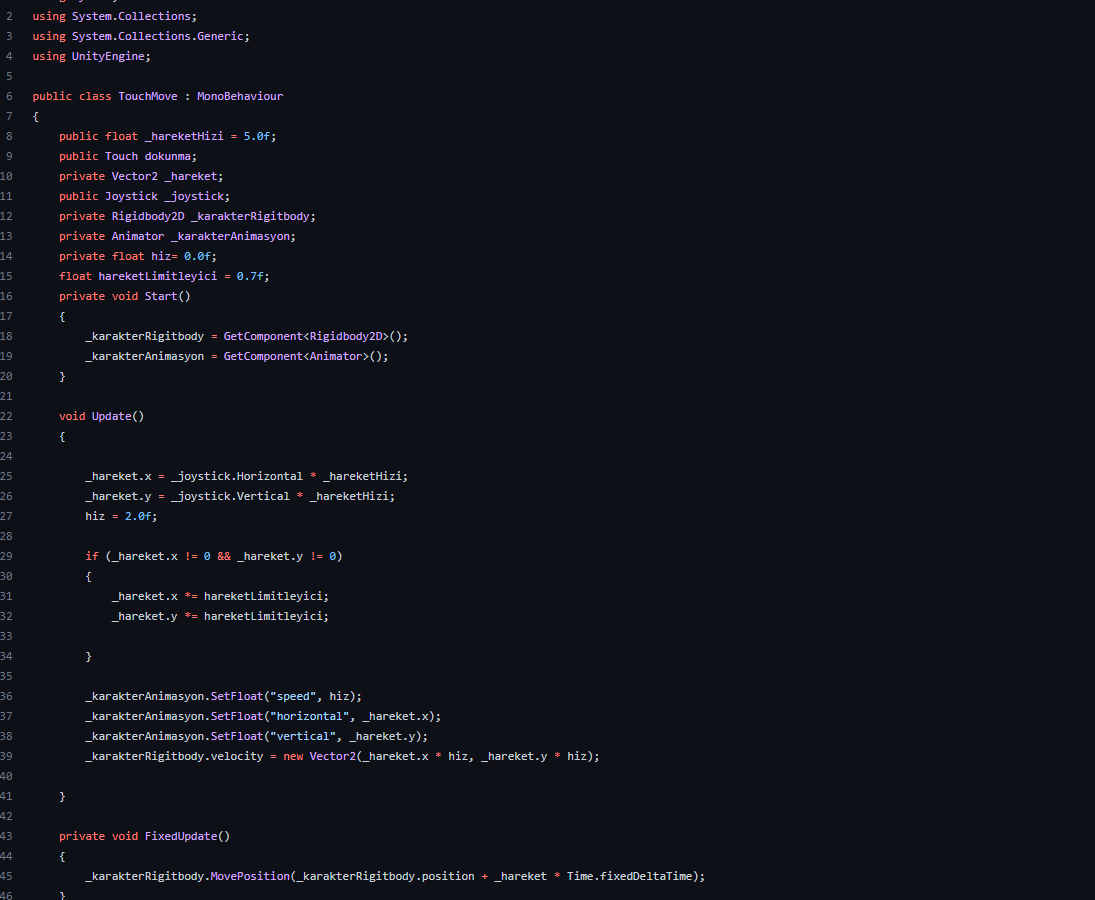Click 'private Vector2 _hareket;' line

click(x=141, y=177)
